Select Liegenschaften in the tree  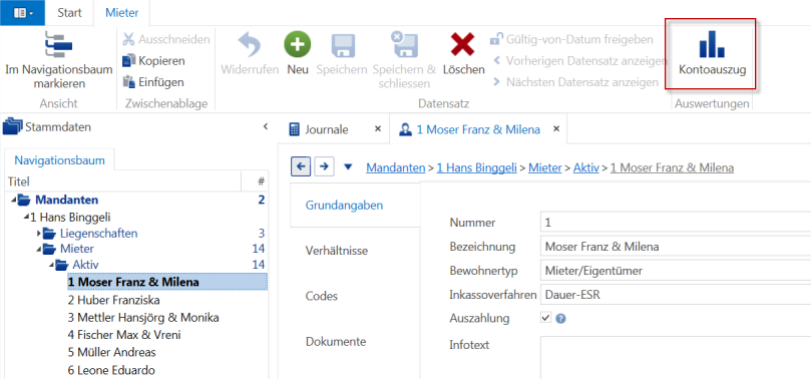tap(98, 233)
